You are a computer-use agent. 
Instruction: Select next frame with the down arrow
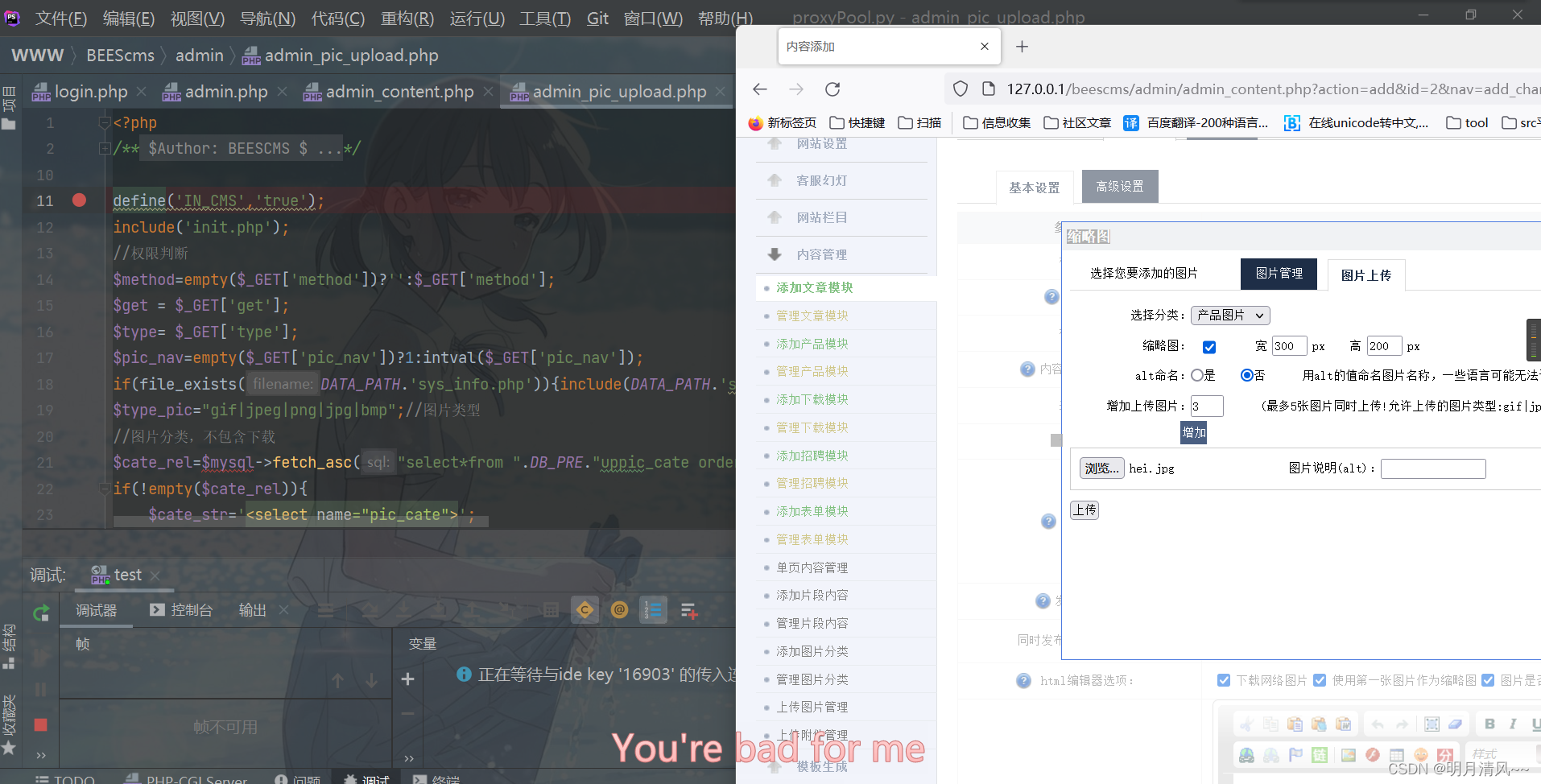coord(371,681)
